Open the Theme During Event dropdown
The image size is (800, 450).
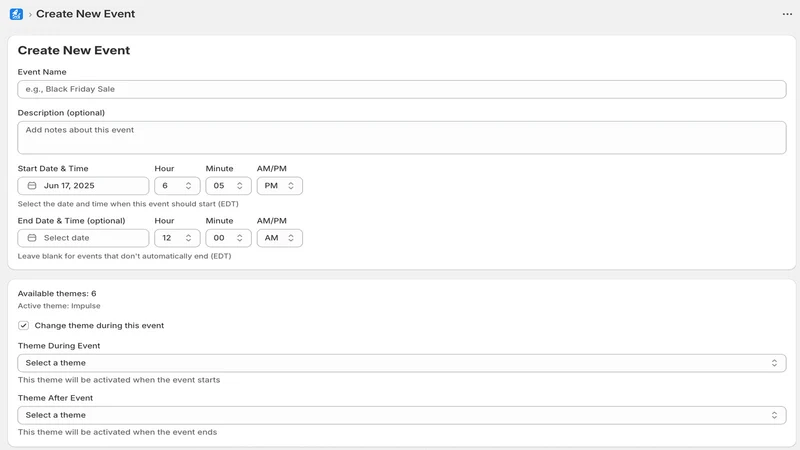pyautogui.click(x=402, y=363)
